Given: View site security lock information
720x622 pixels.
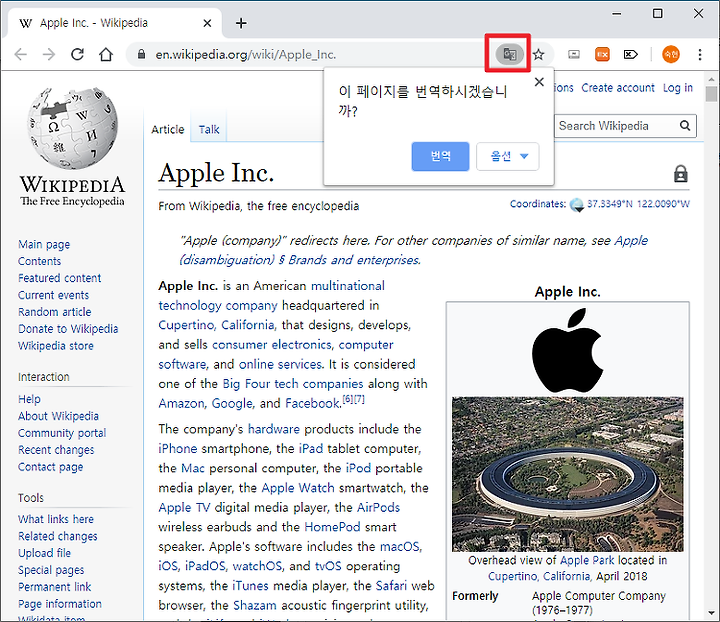Looking at the screenshot, I should click(142, 55).
